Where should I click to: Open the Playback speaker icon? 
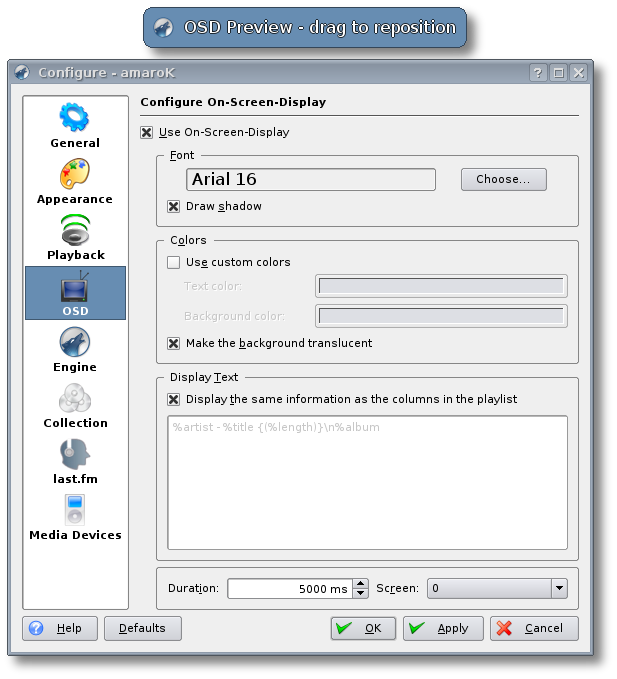[75, 230]
